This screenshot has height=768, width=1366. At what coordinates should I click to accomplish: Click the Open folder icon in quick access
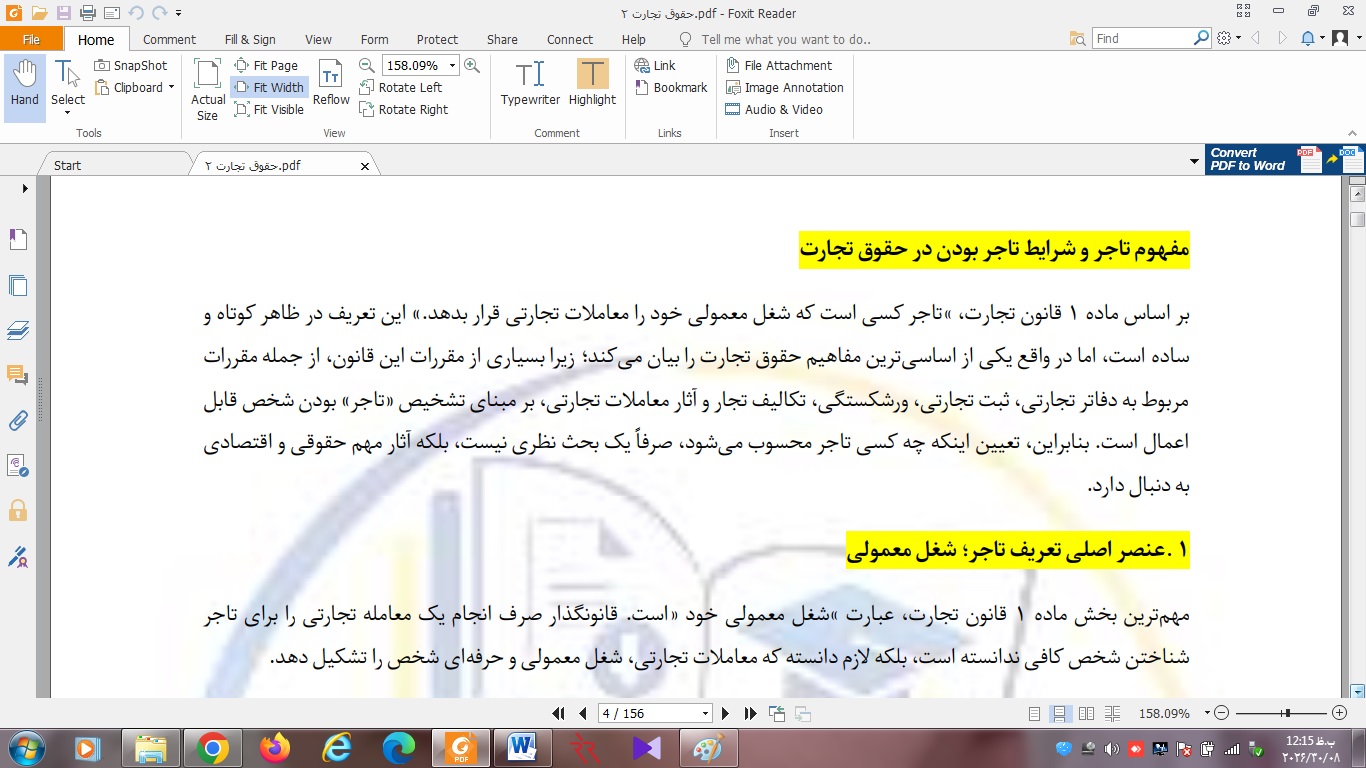39,13
